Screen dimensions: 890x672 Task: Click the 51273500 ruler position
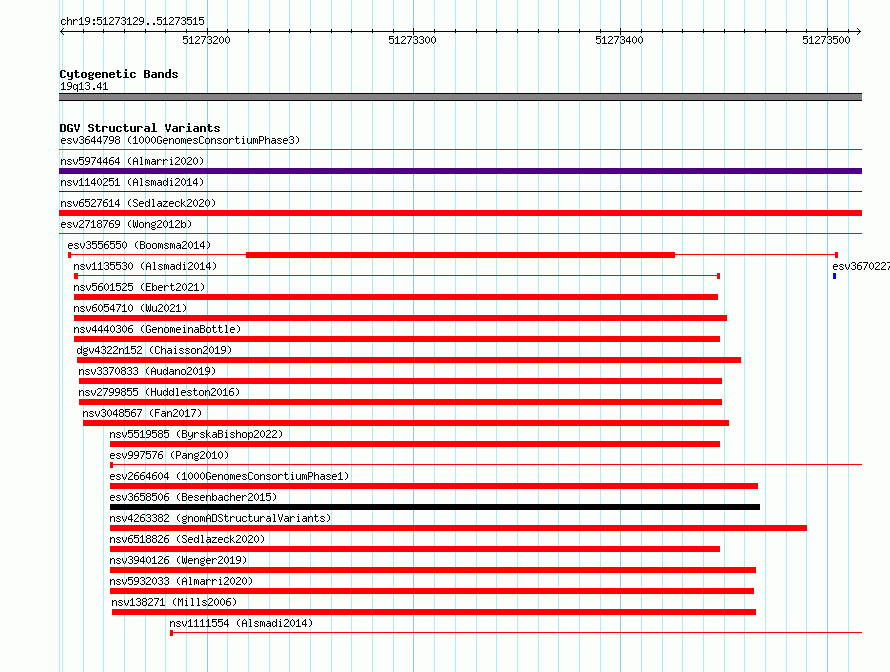(x=826, y=40)
